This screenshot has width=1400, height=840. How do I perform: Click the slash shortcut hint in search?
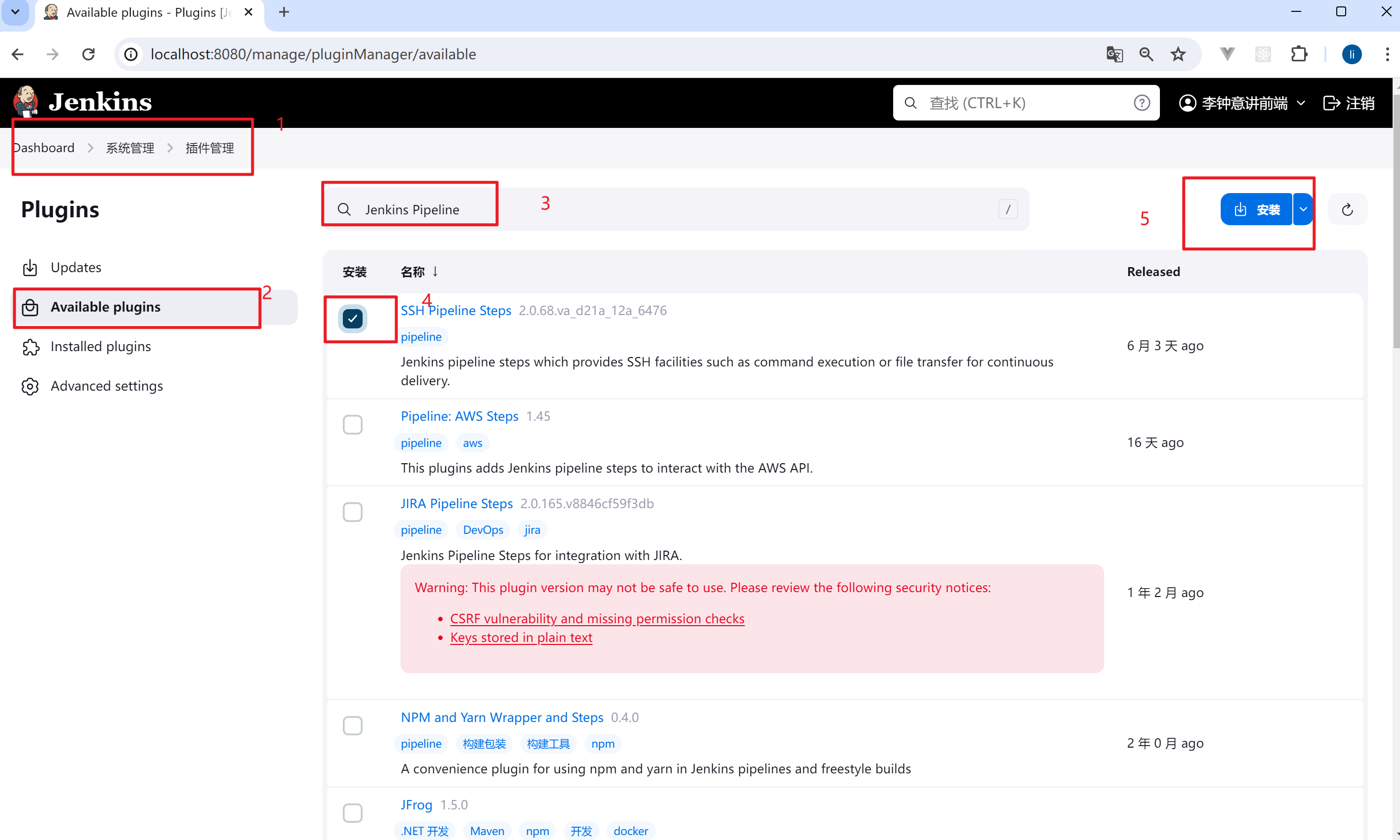pyautogui.click(x=1008, y=209)
